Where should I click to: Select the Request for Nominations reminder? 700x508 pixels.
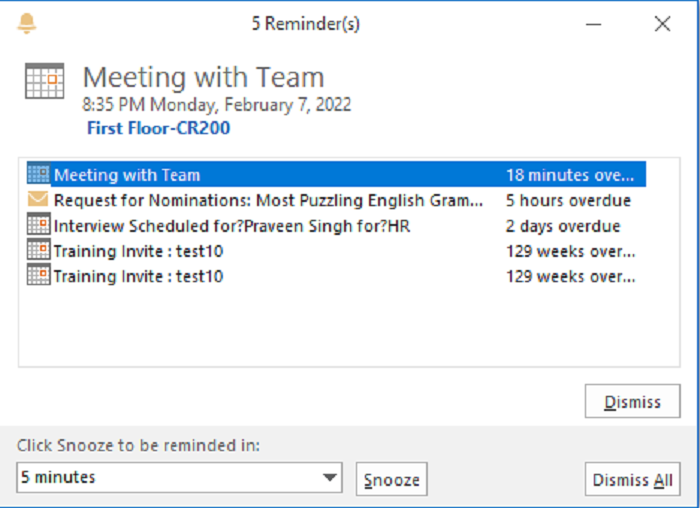336,200
